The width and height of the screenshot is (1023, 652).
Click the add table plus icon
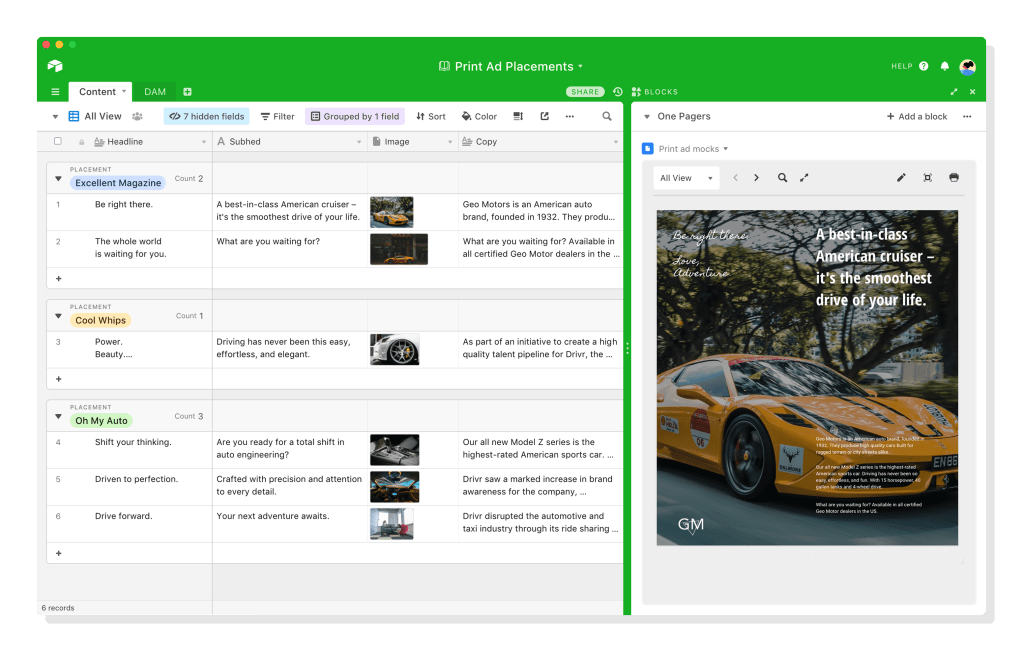click(187, 92)
